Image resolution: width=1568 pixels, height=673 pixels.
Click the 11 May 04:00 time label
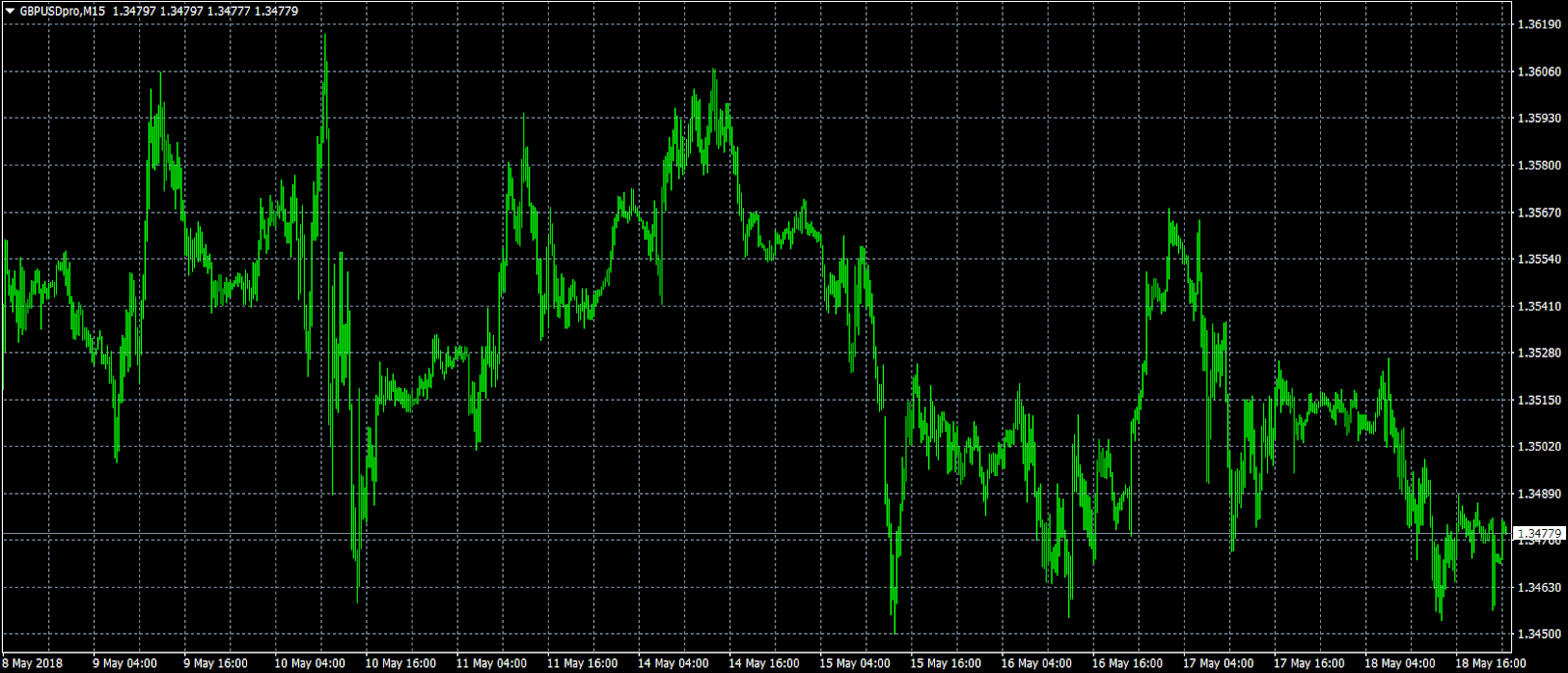(491, 663)
